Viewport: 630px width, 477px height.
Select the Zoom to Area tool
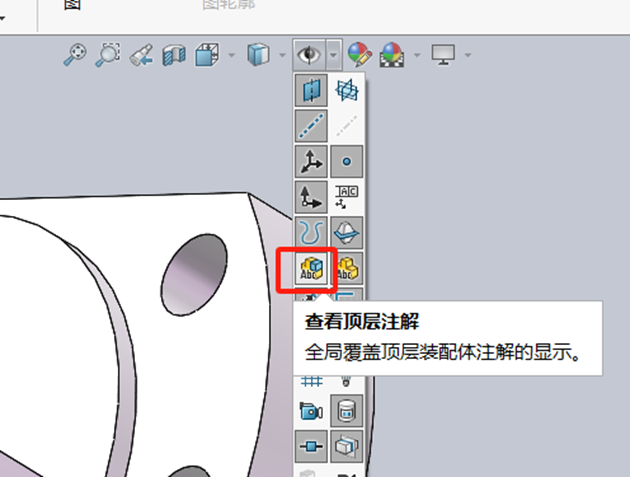pos(107,54)
